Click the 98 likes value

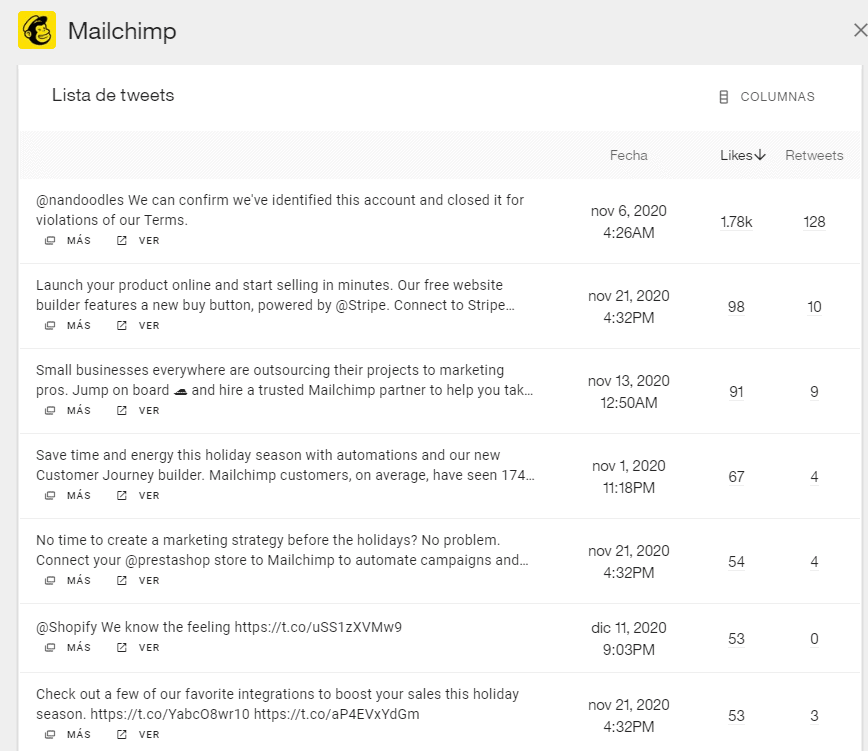point(736,307)
